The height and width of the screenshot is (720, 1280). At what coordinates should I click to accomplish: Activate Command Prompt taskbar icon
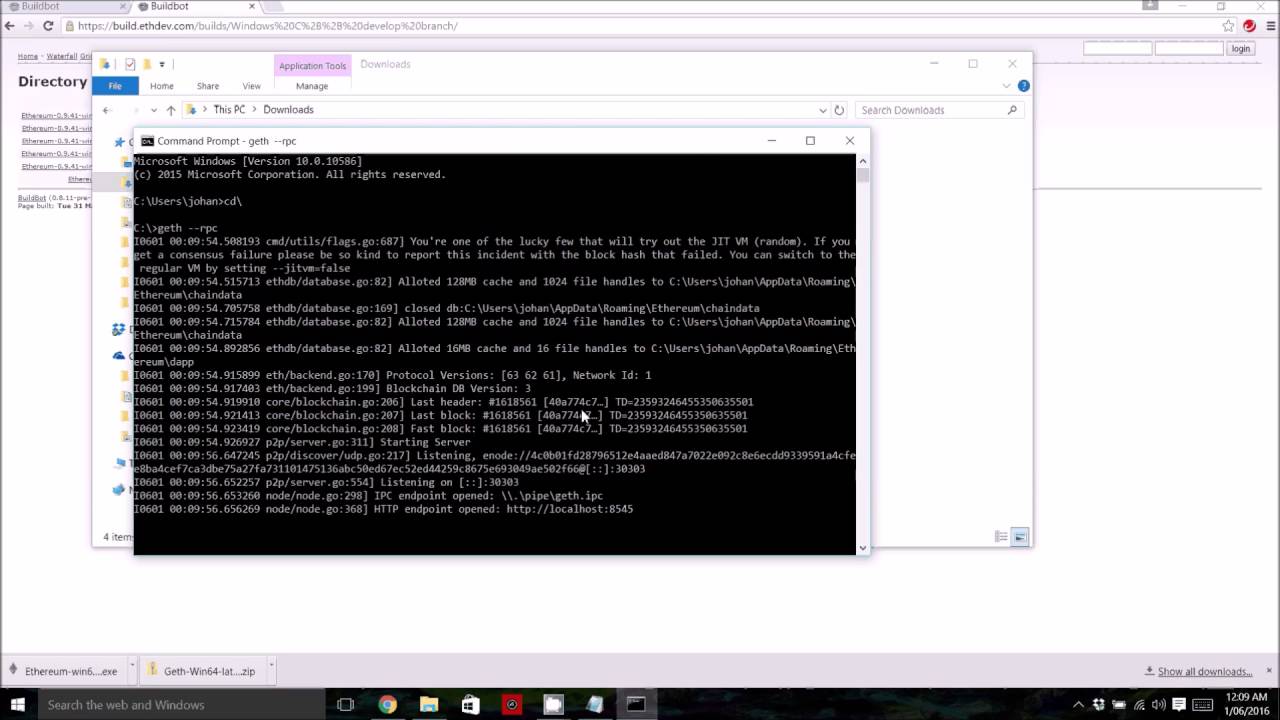(636, 705)
